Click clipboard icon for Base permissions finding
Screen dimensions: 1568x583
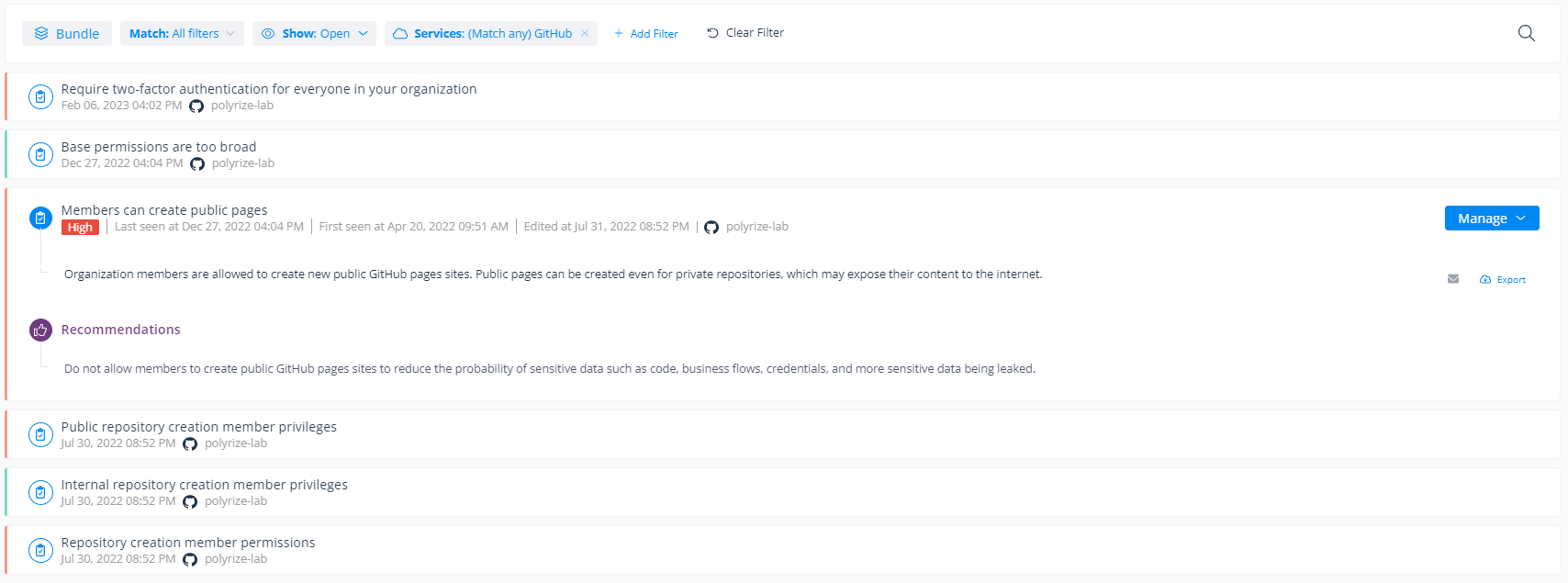(x=40, y=154)
